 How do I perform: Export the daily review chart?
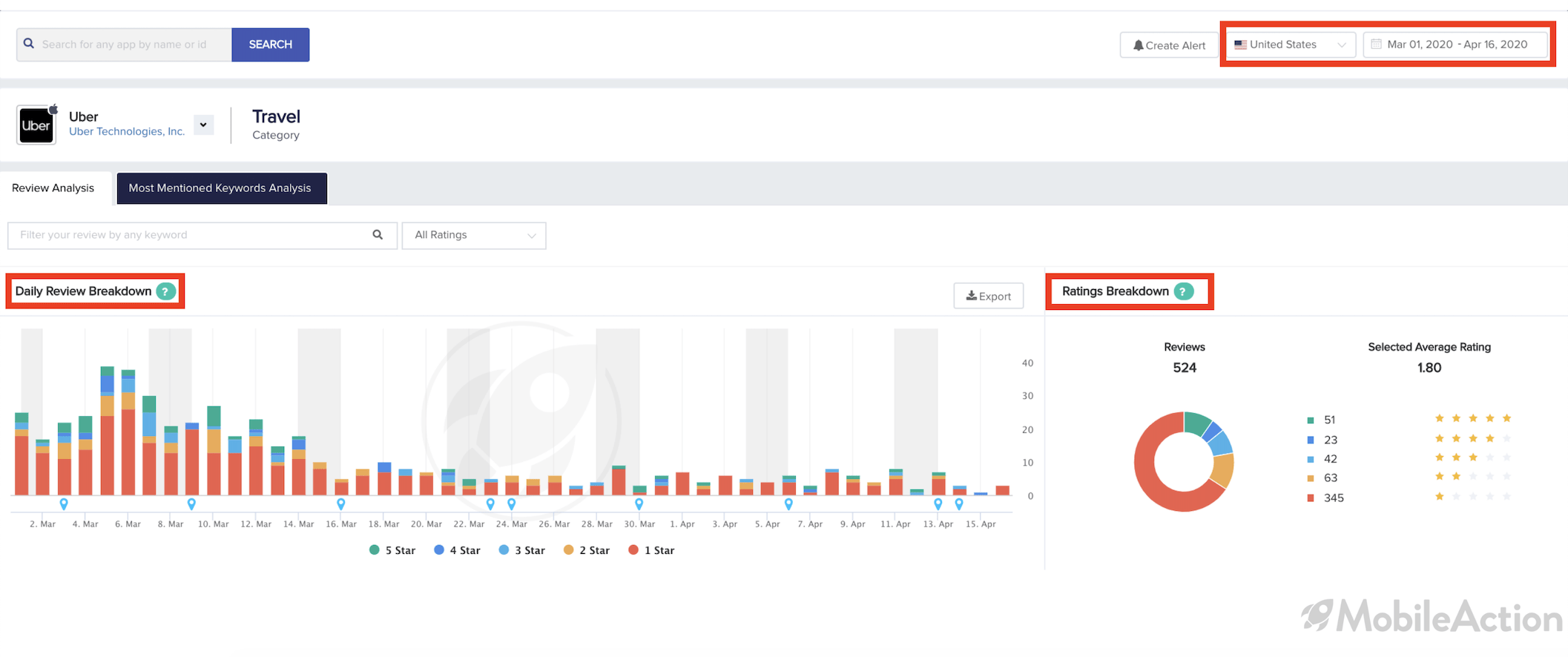click(x=989, y=296)
